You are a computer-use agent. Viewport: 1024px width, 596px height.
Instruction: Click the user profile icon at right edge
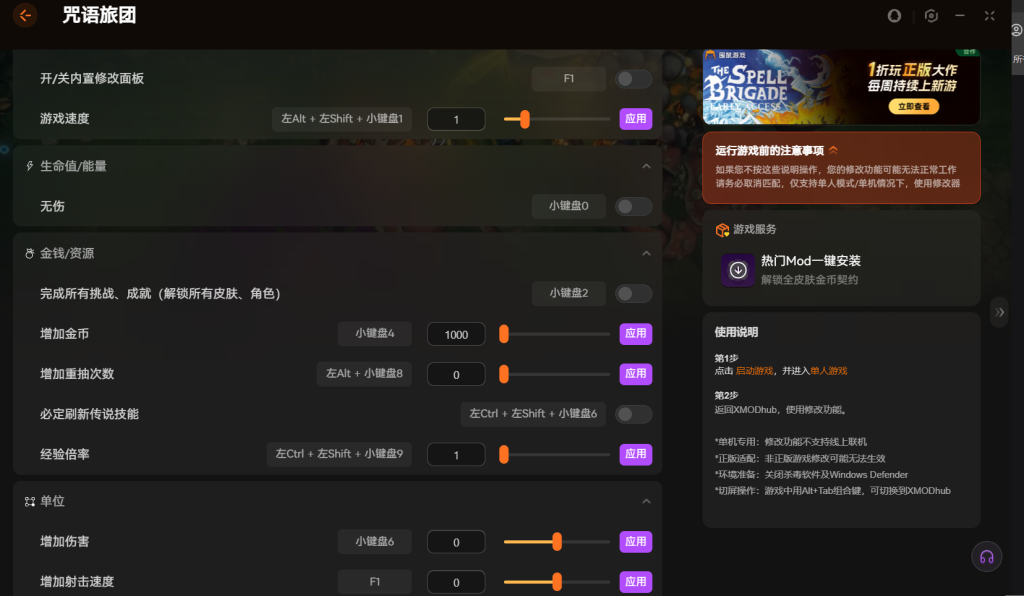pyautogui.click(x=1017, y=31)
